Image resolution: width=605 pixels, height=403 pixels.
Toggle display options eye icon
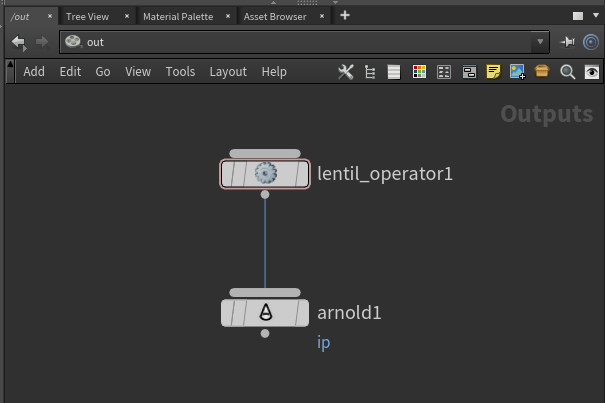click(x=592, y=72)
